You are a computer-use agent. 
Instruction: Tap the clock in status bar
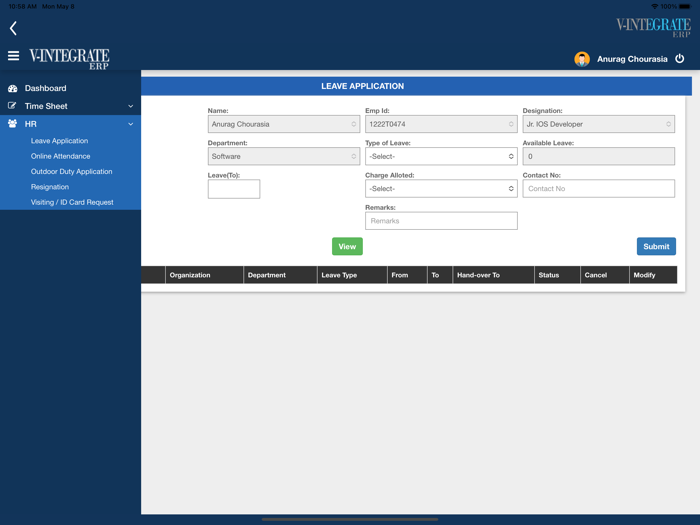pos(23,6)
